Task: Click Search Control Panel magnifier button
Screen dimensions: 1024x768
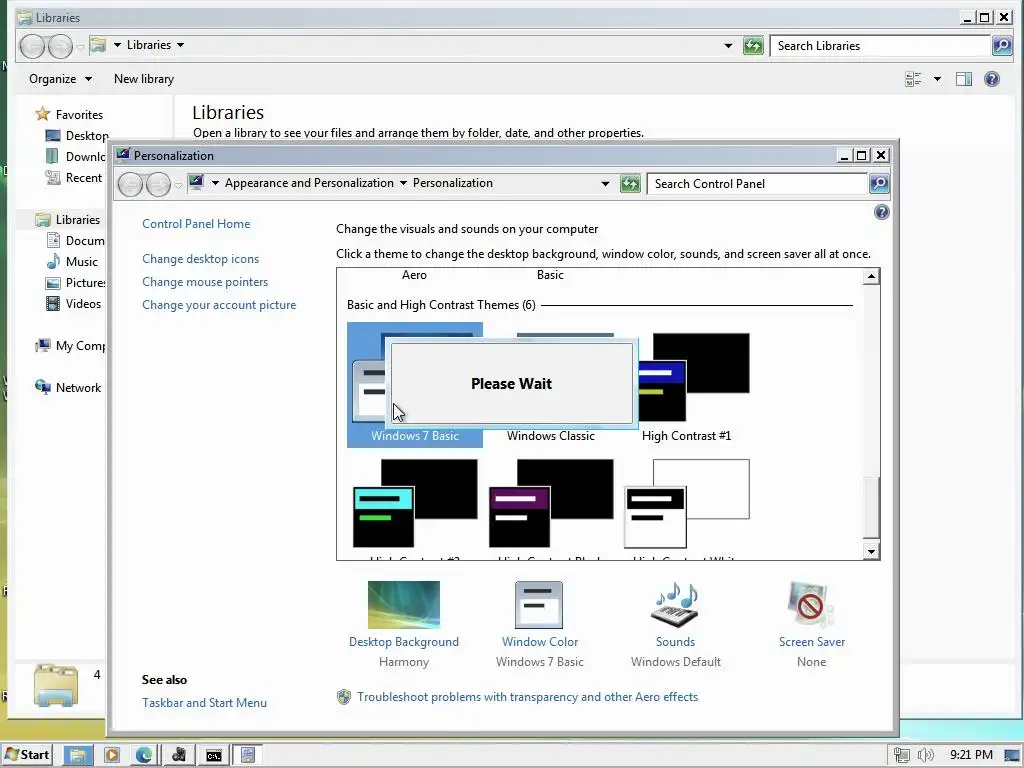Action: point(879,184)
